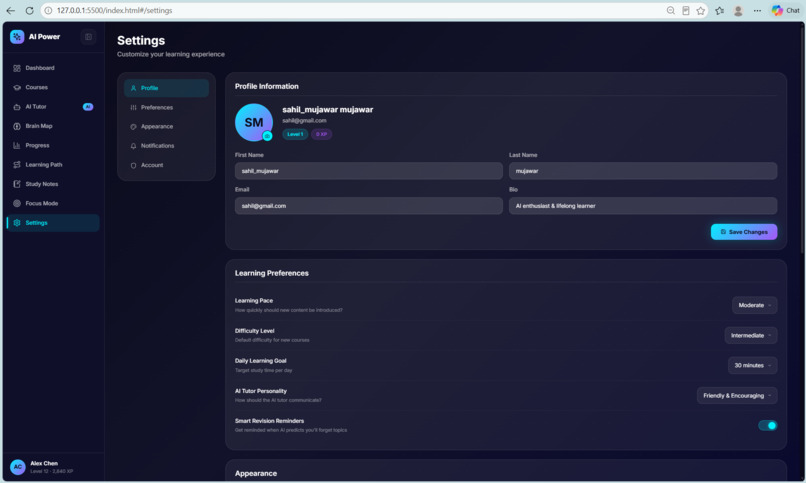
Task: Open Brain Map in the sidebar
Action: pos(53,126)
